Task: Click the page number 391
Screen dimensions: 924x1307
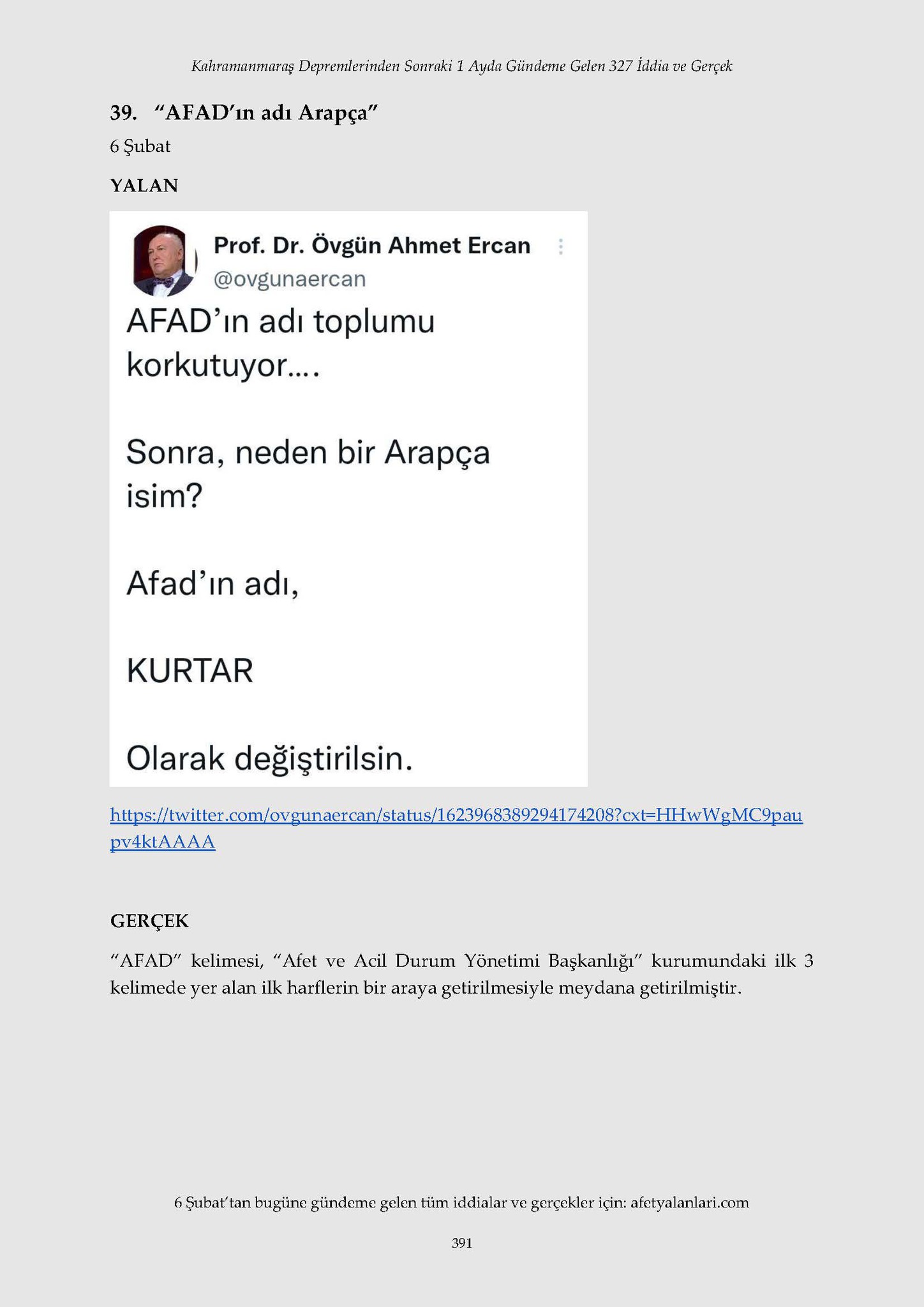Action: pyautogui.click(x=462, y=1243)
